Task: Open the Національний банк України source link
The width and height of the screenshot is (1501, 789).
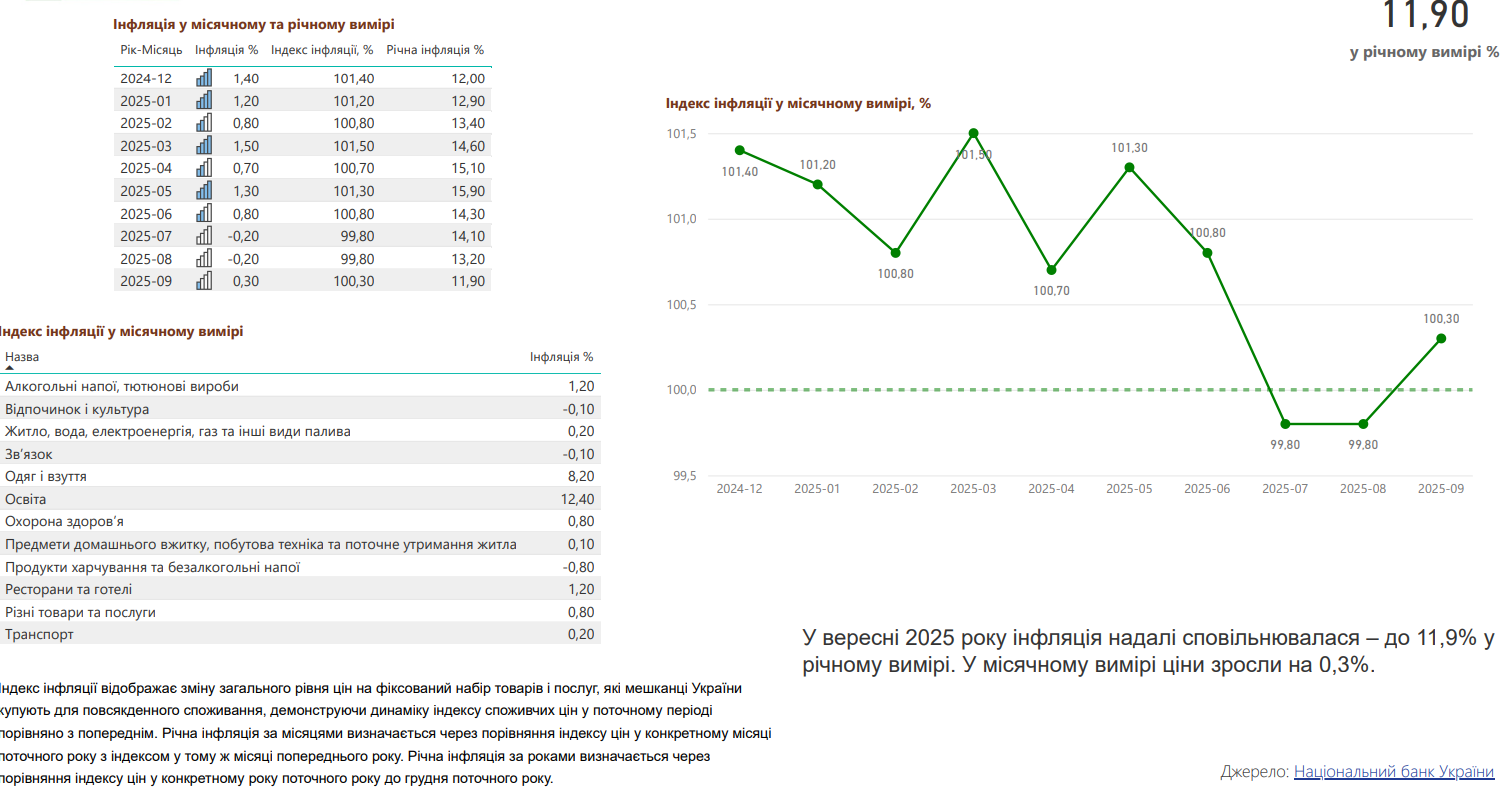Action: (1393, 772)
